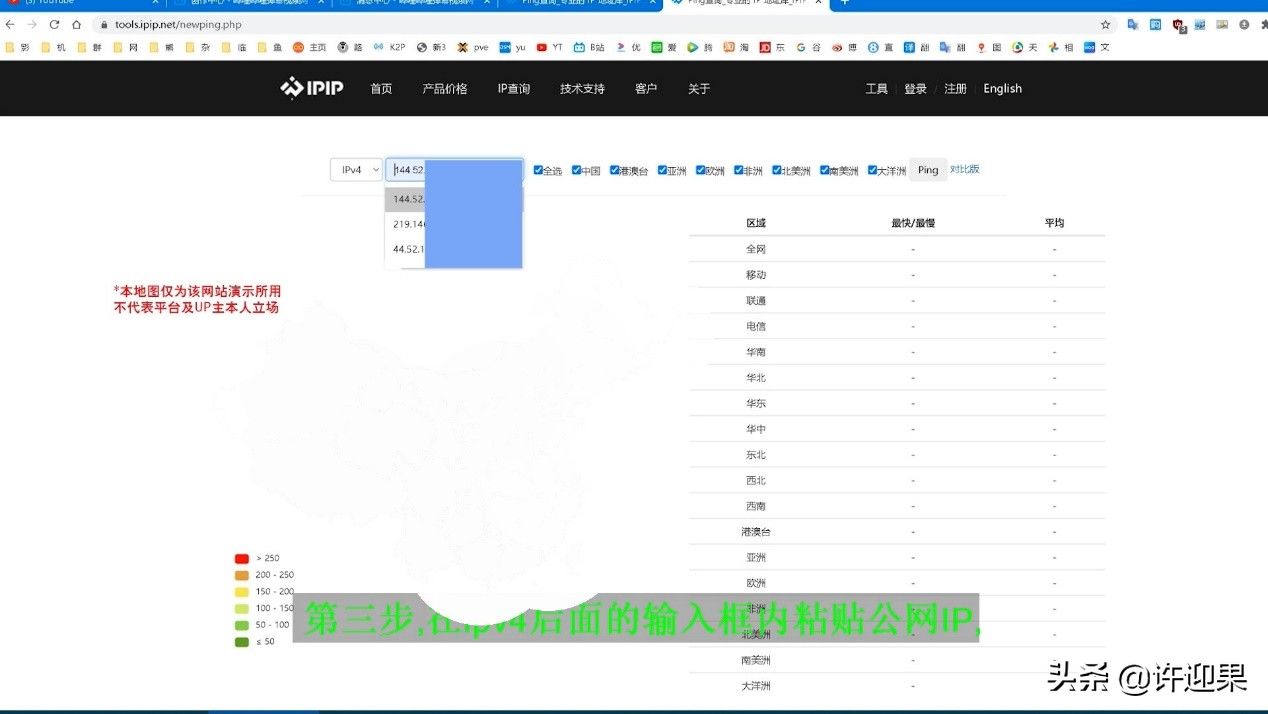This screenshot has width=1268, height=714.
Task: Uncheck the 非洲 checkbox
Action: (x=738, y=170)
